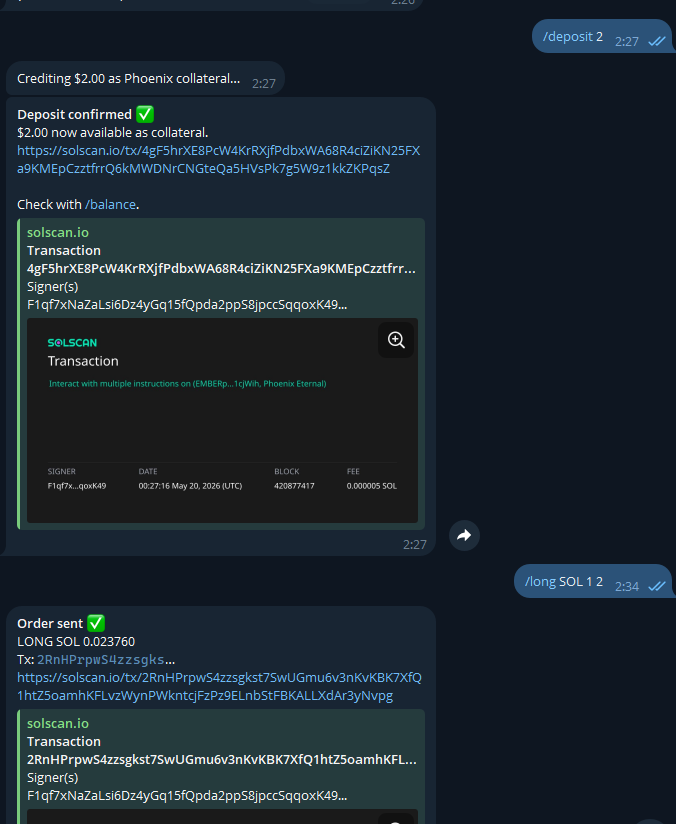Click signer address in the order preview card
This screenshot has height=824, width=676.
coord(187,796)
